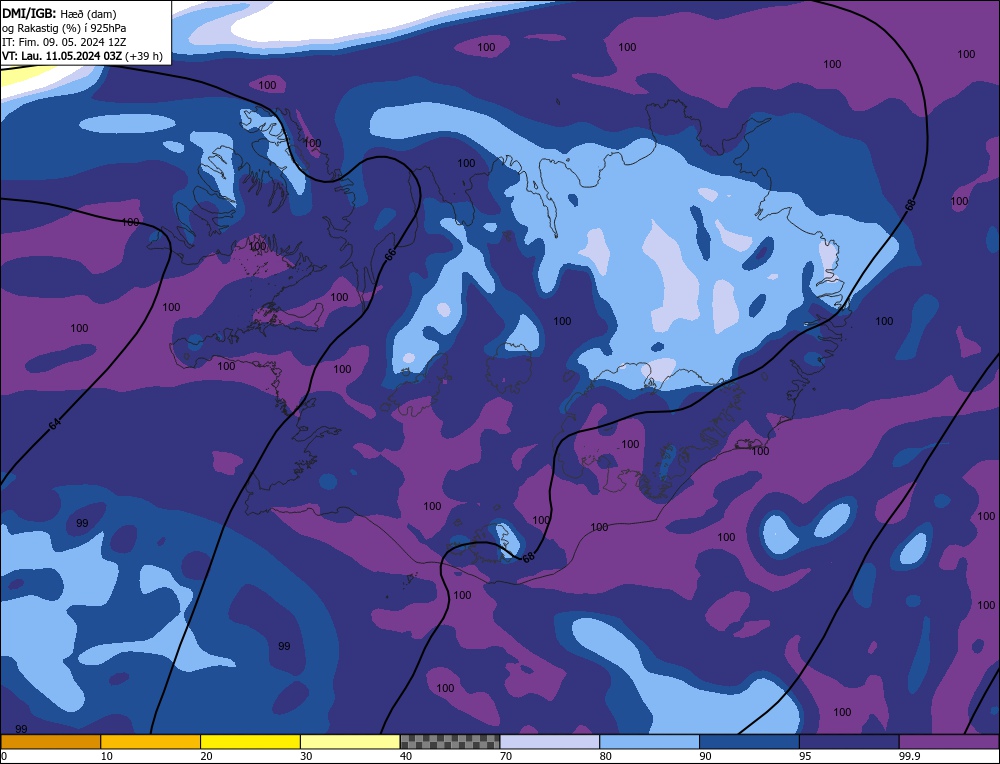This screenshot has width=1000, height=764.
Task: Pick the bright yellow 20–30 legend swatch
Action: (250, 742)
